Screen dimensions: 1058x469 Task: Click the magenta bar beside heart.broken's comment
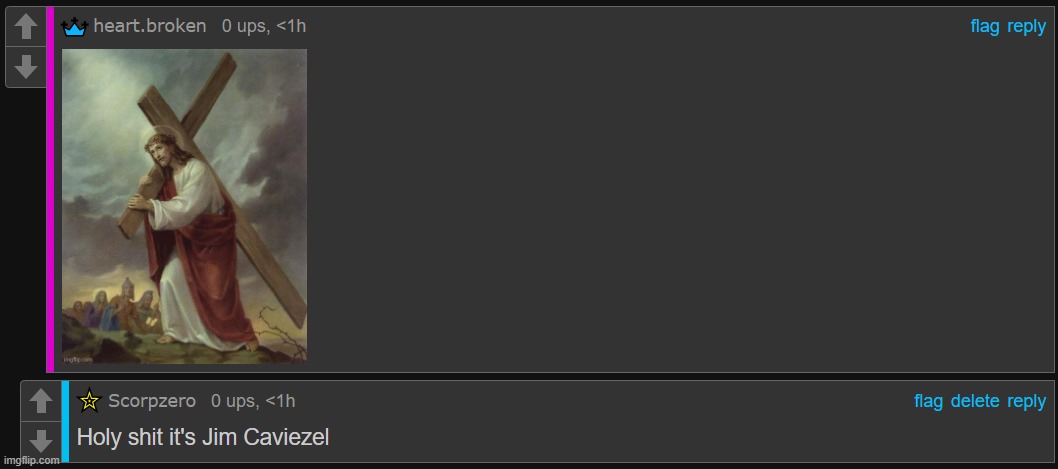[x=50, y=190]
